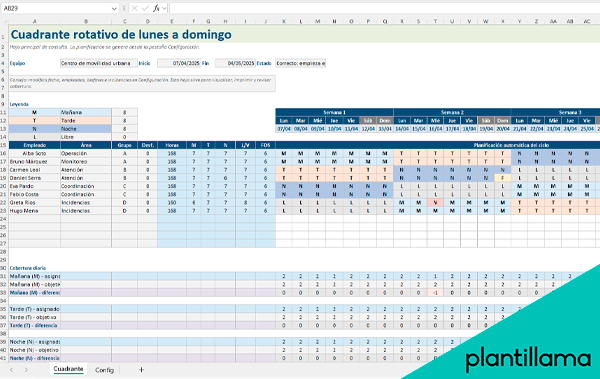This screenshot has height=379, width=600.
Task: Select the 'Centro de movilidad urbana' team cell
Action: 99,63
